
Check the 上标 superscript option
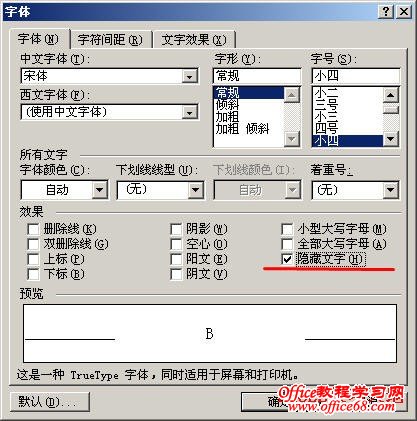(x=33, y=259)
